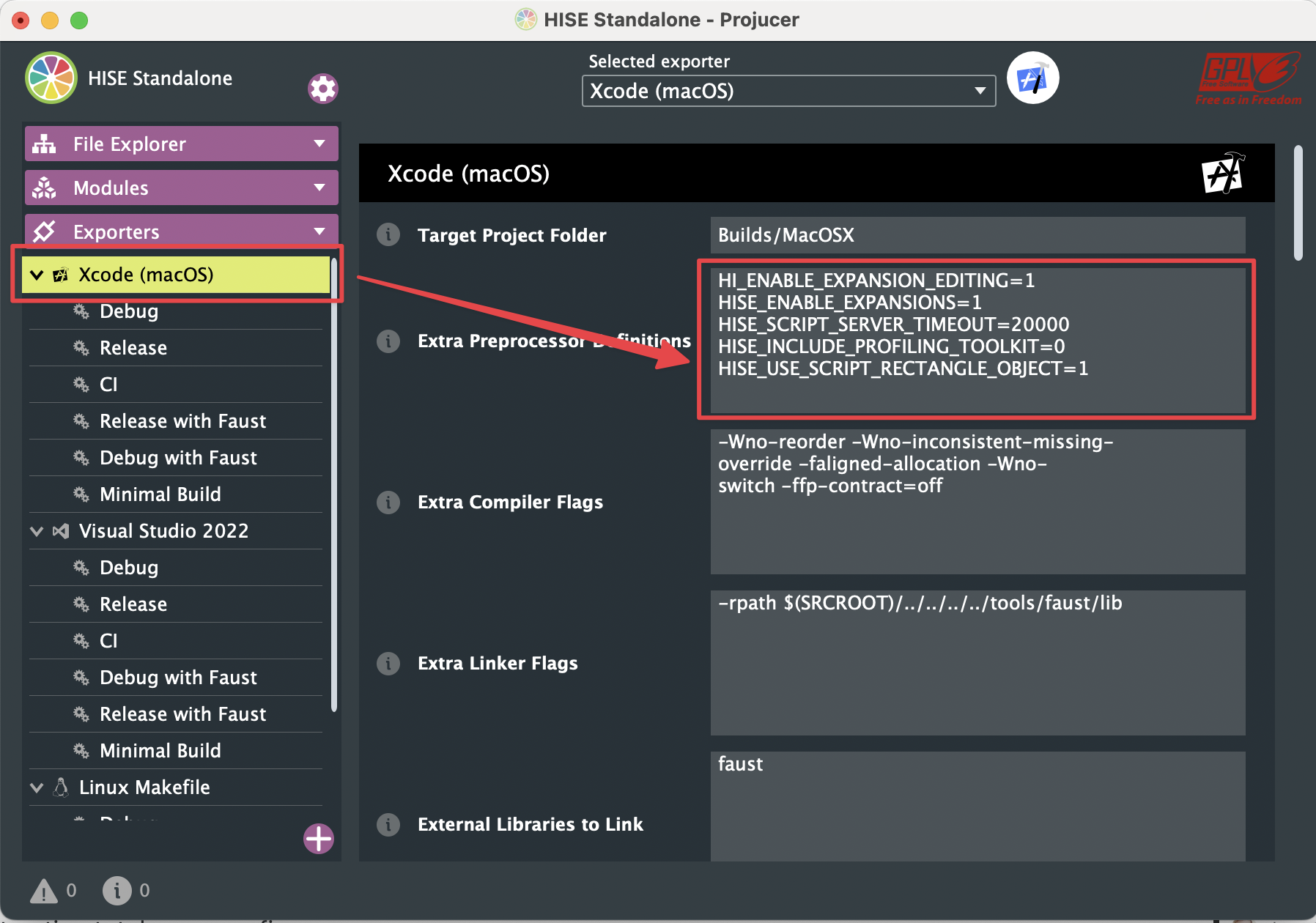The height and width of the screenshot is (923, 1316).
Task: Click the settings panel vertical scrollbar
Action: (1298, 204)
